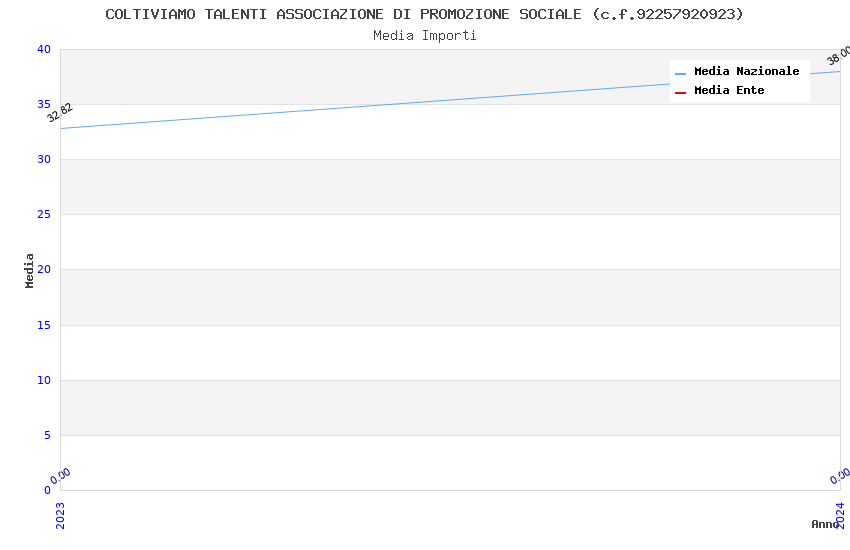The image size is (850, 550).
Task: Click the red Media Ente legend swatch
Action: [680, 92]
